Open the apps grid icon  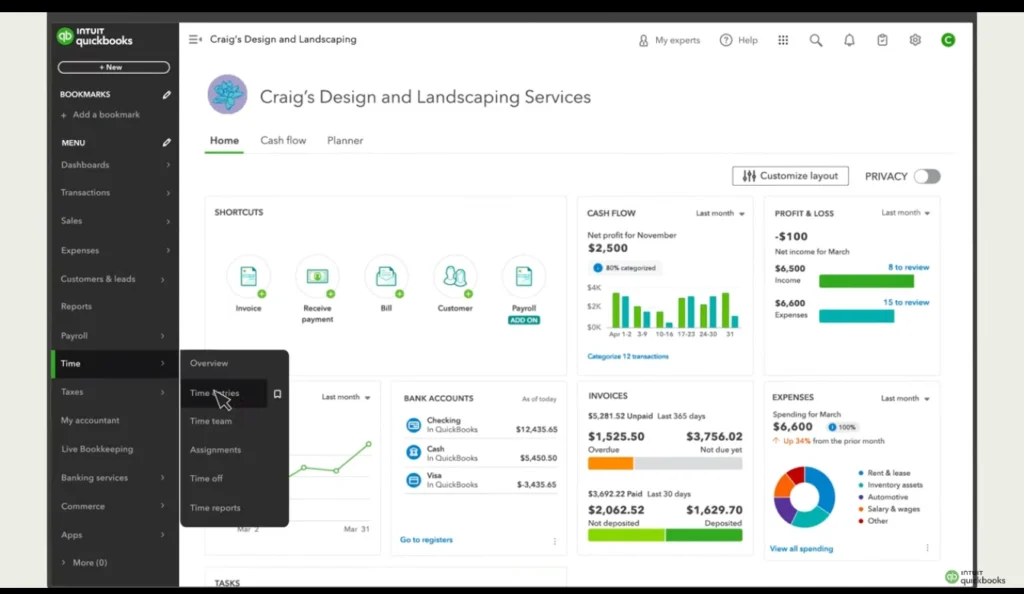click(783, 40)
